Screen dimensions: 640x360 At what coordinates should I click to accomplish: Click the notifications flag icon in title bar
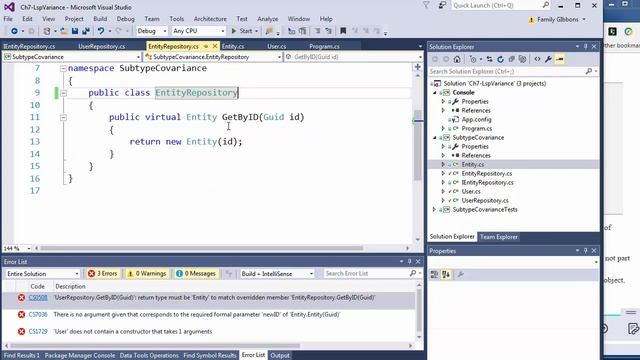[426, 5]
